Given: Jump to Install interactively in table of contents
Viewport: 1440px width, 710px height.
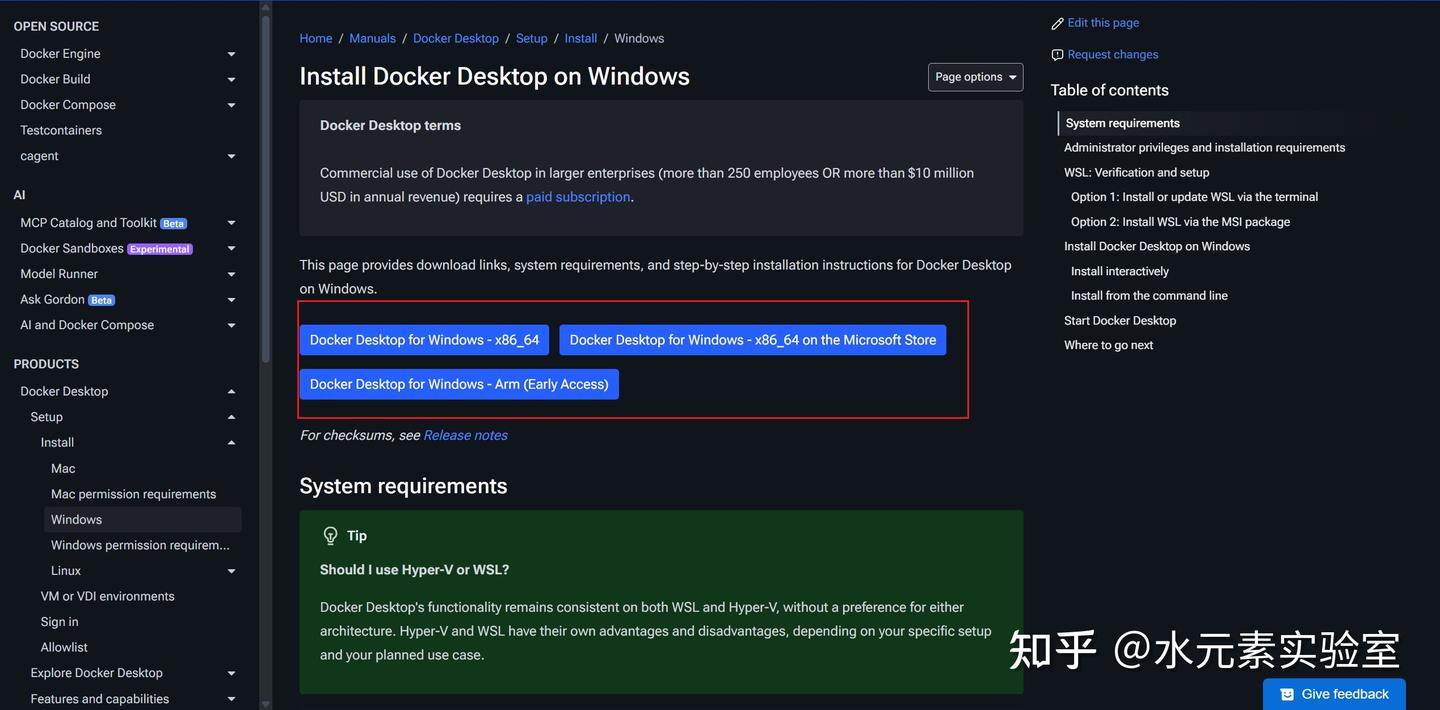Looking at the screenshot, I should [1119, 271].
